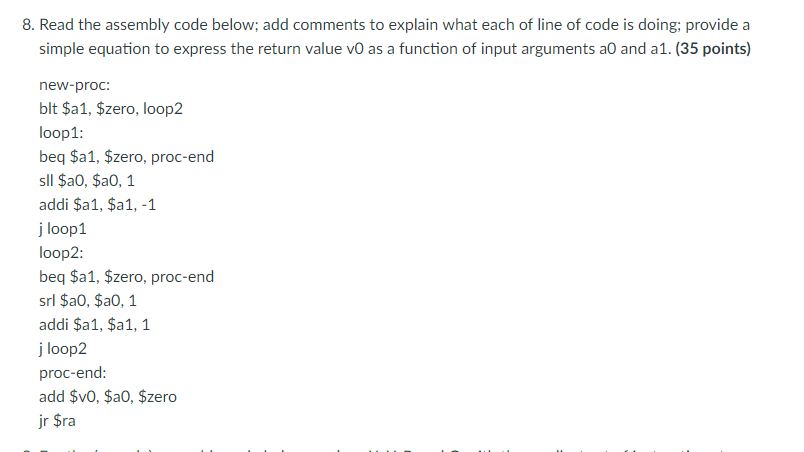This screenshot has height=452, width=804.
Task: Select the "loop2:" label line
Action: (60, 253)
